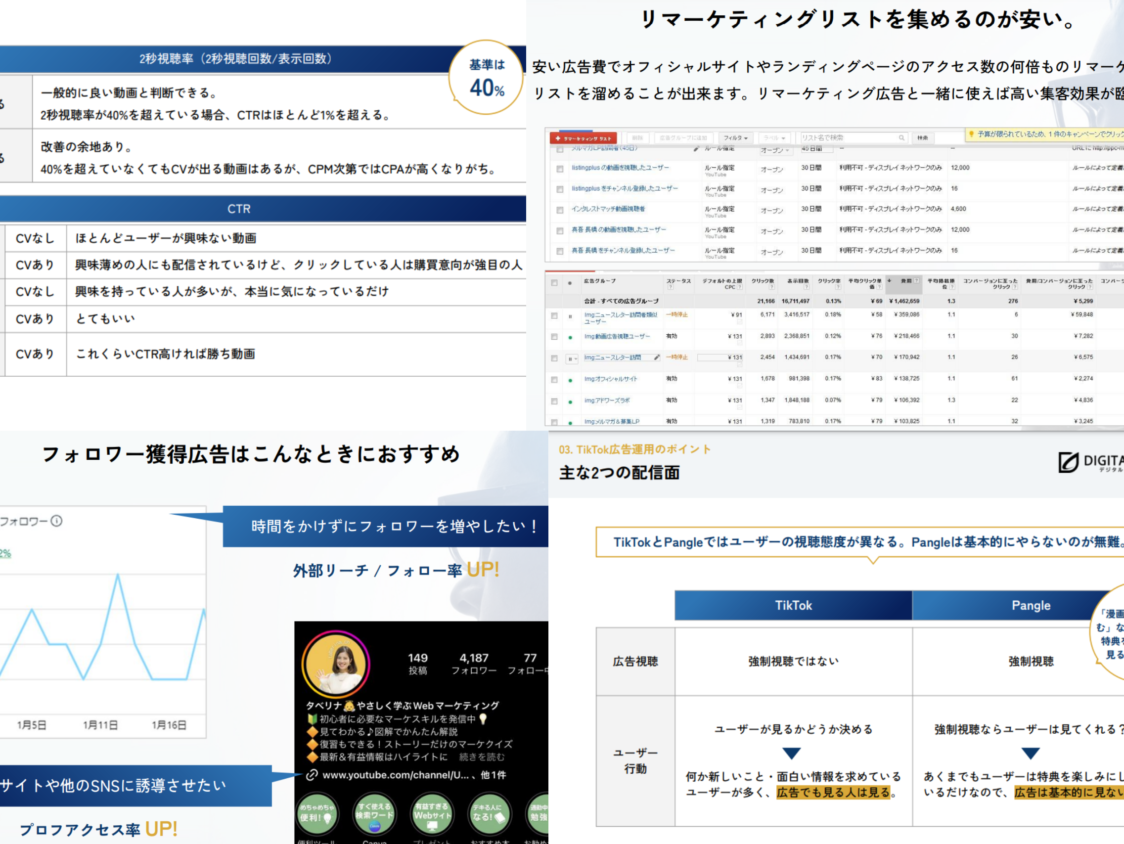1124x844 pixels.
Task: Tick checkbox for 真吾 長橋 の動画を視聴したユーザー
Action: (560, 231)
